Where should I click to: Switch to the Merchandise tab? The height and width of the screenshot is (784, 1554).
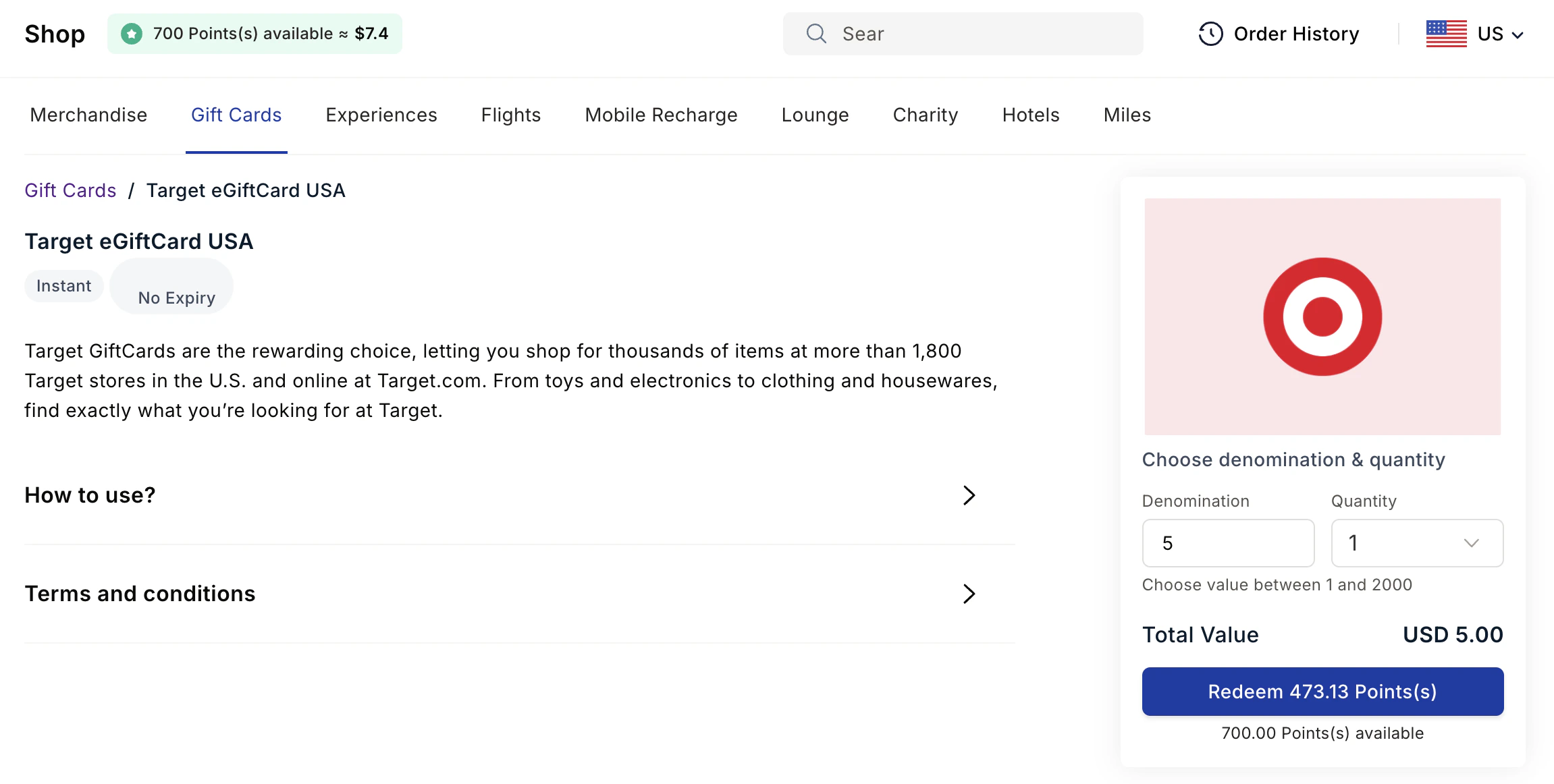pyautogui.click(x=88, y=115)
